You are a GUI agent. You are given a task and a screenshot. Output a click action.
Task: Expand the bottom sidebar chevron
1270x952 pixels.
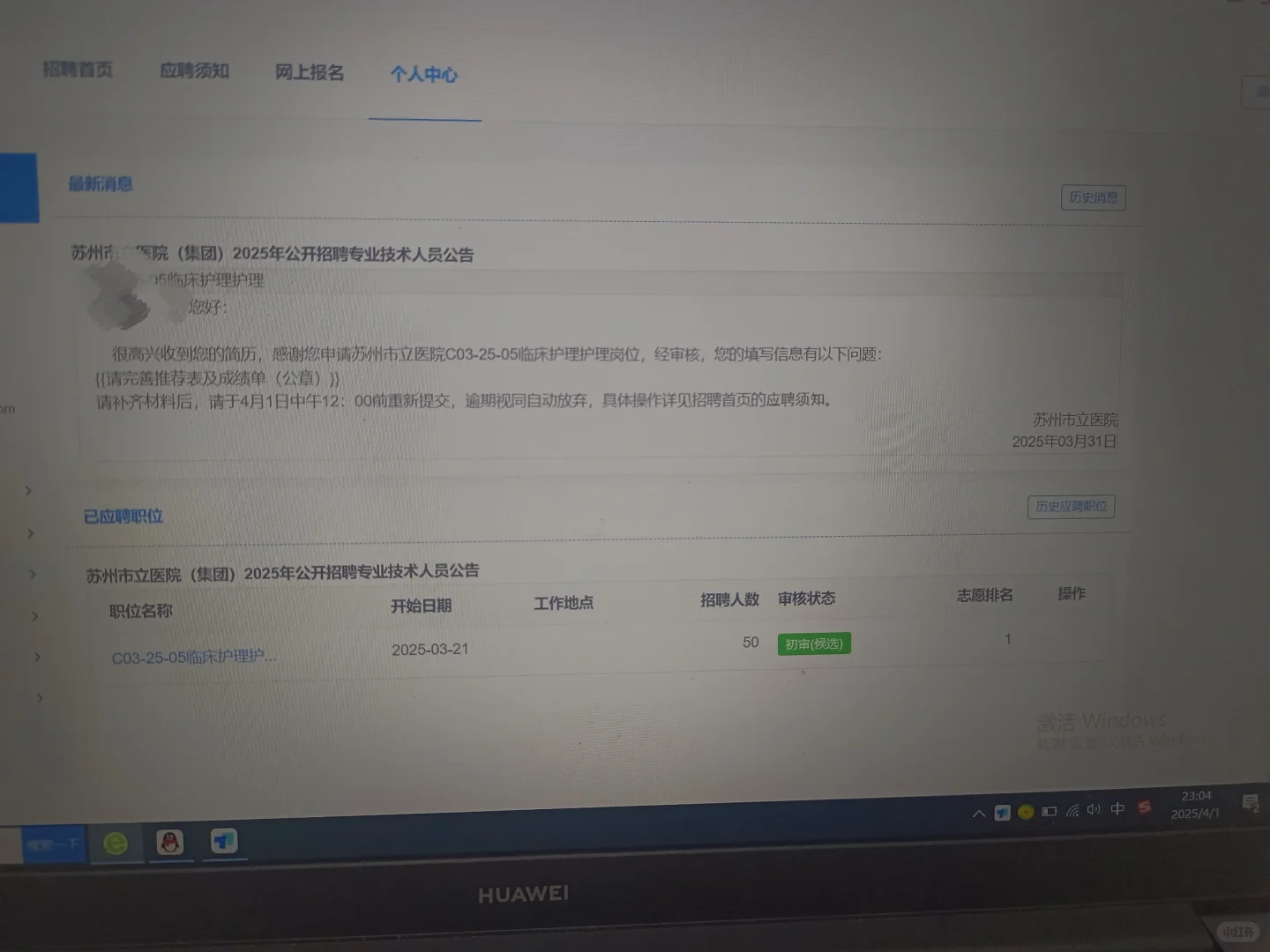pyautogui.click(x=39, y=697)
